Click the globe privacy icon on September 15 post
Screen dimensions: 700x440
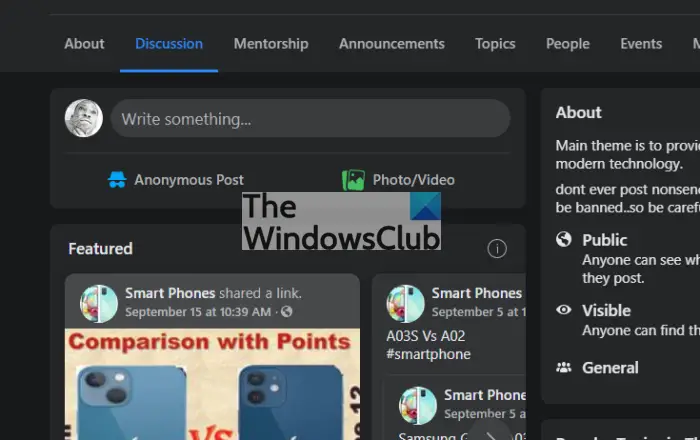(x=287, y=311)
